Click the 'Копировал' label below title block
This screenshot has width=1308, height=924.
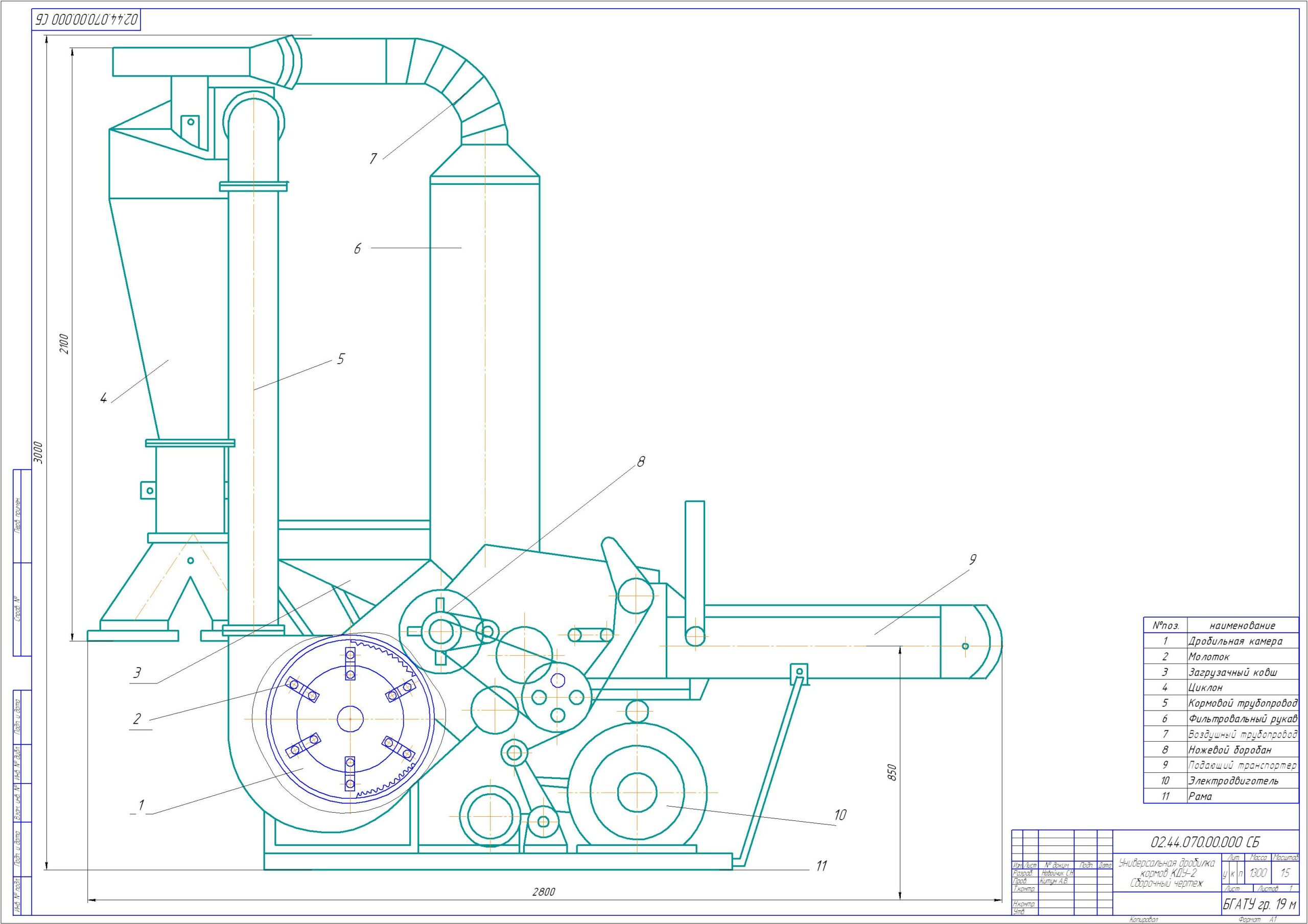pyautogui.click(x=1144, y=919)
